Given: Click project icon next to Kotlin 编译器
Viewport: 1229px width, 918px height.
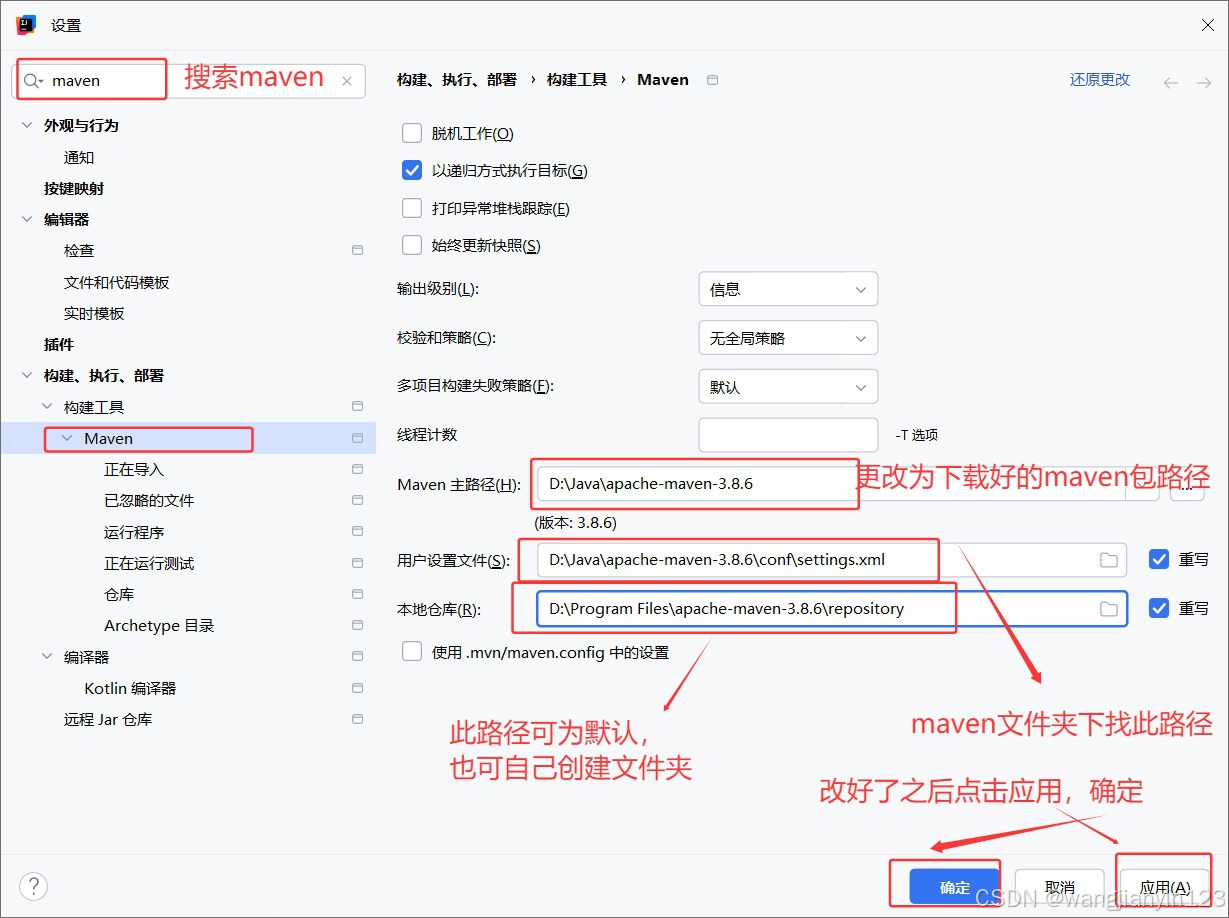Looking at the screenshot, I should click(357, 688).
